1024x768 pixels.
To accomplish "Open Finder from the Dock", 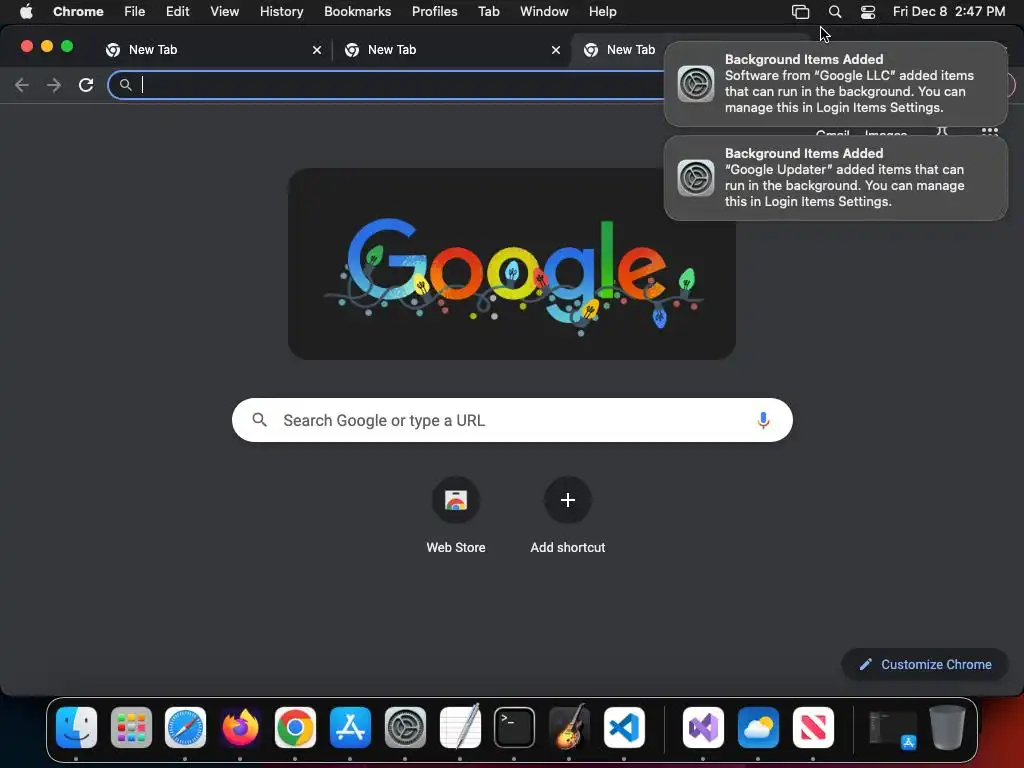I will 76,728.
